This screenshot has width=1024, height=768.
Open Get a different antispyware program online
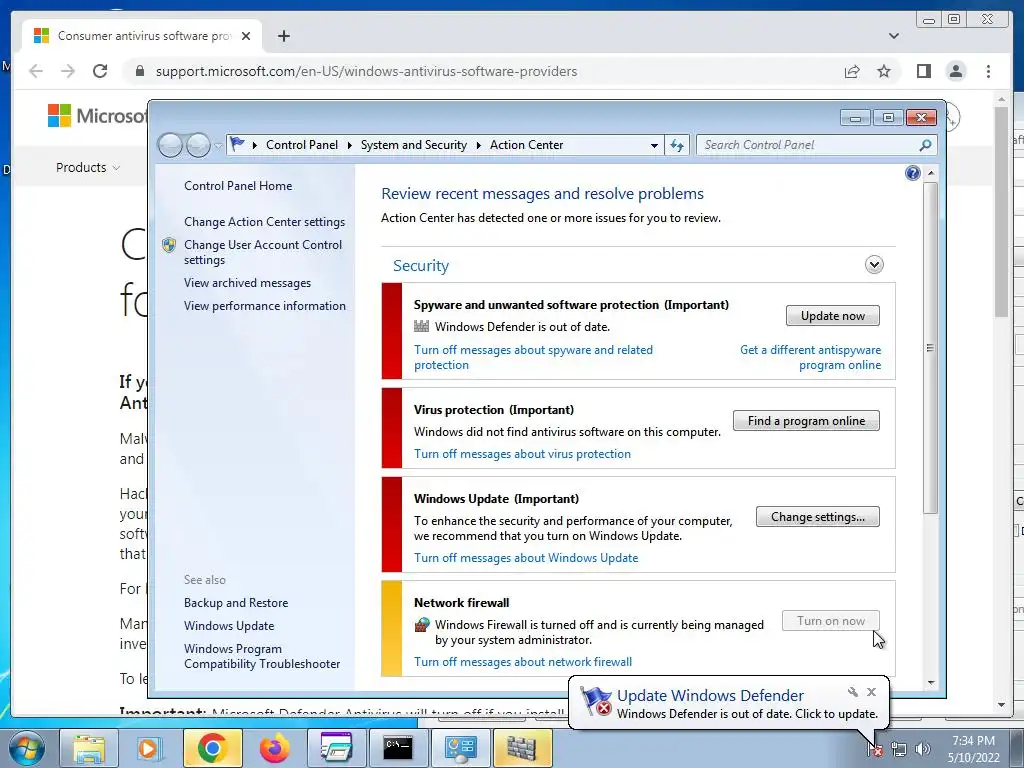click(810, 357)
